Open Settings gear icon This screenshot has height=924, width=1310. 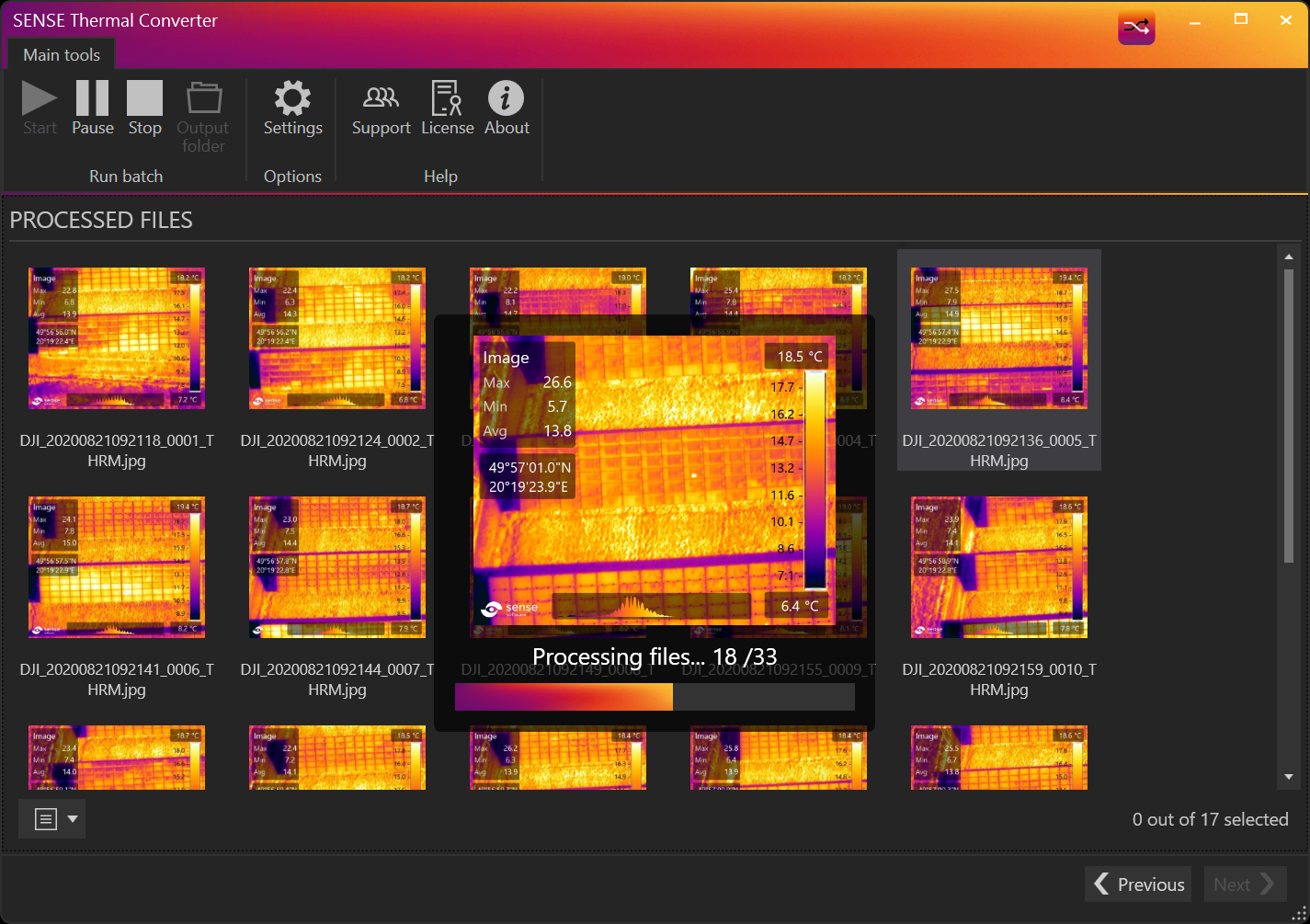tap(292, 99)
